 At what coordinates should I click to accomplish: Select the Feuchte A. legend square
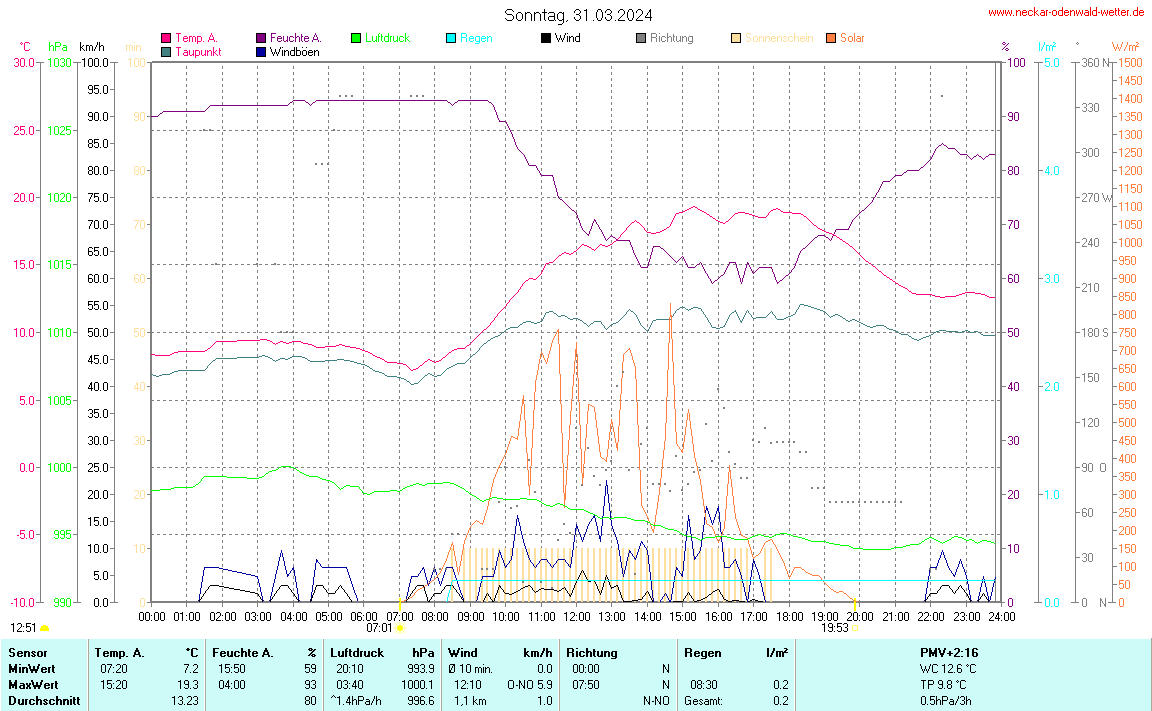tap(261, 38)
